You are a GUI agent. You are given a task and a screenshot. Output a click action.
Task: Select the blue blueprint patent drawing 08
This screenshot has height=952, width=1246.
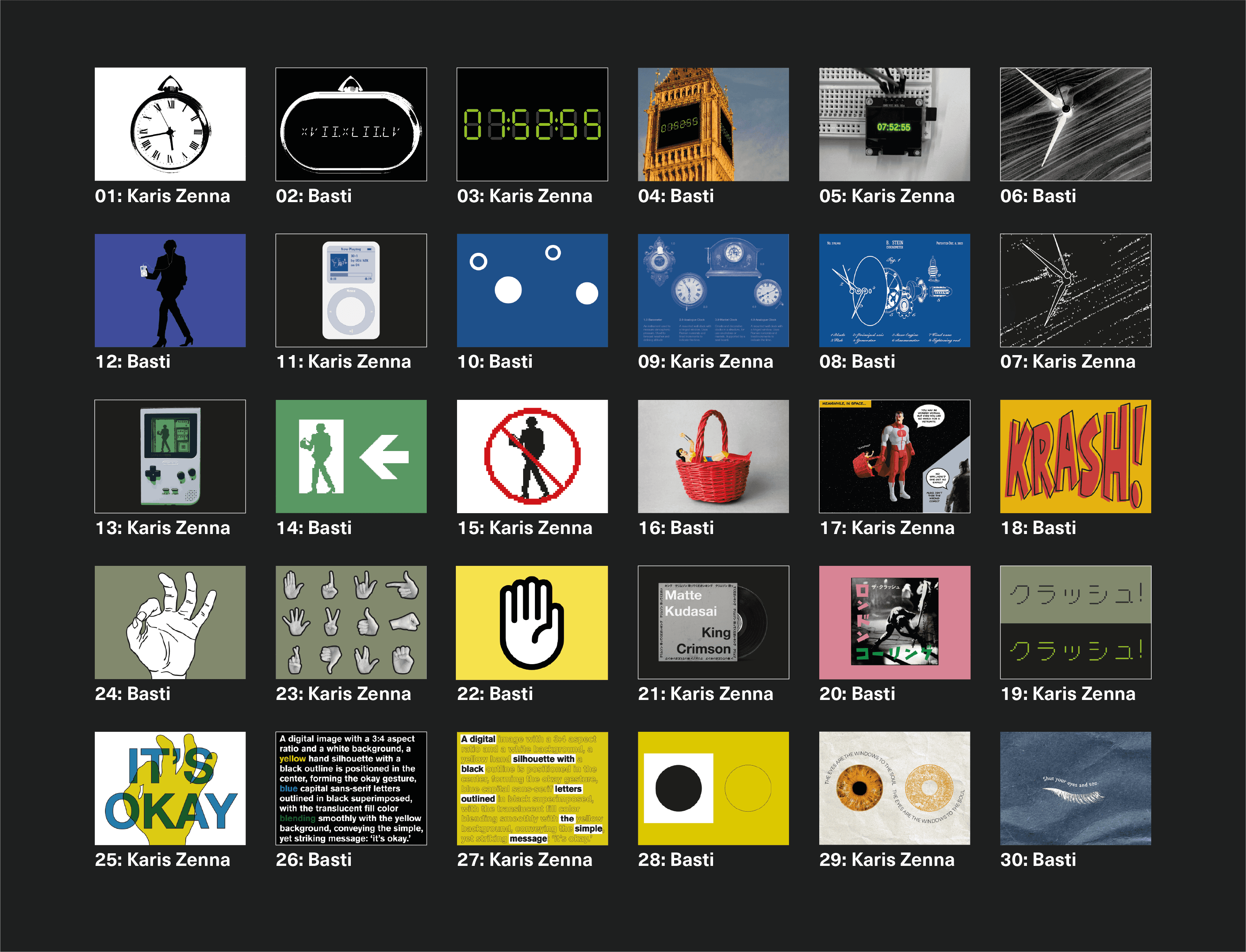click(895, 290)
